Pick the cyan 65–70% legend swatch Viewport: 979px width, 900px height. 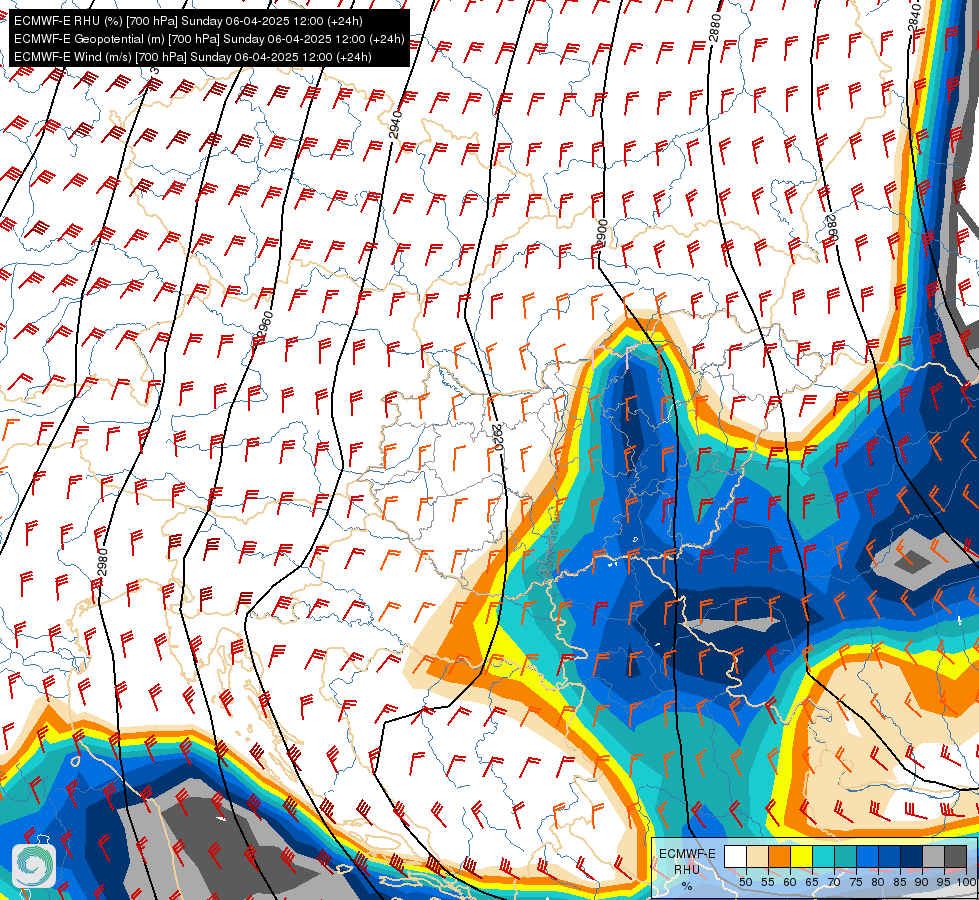point(824,856)
